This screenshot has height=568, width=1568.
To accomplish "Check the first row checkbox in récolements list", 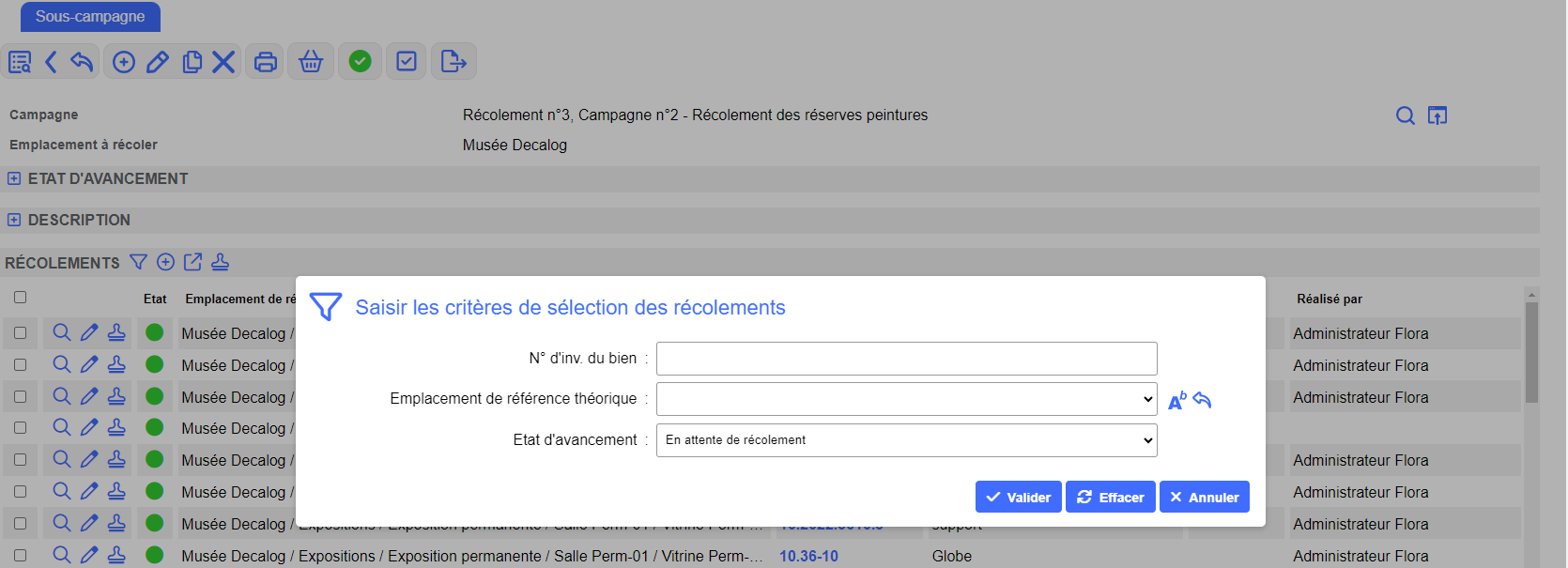I will (x=20, y=333).
